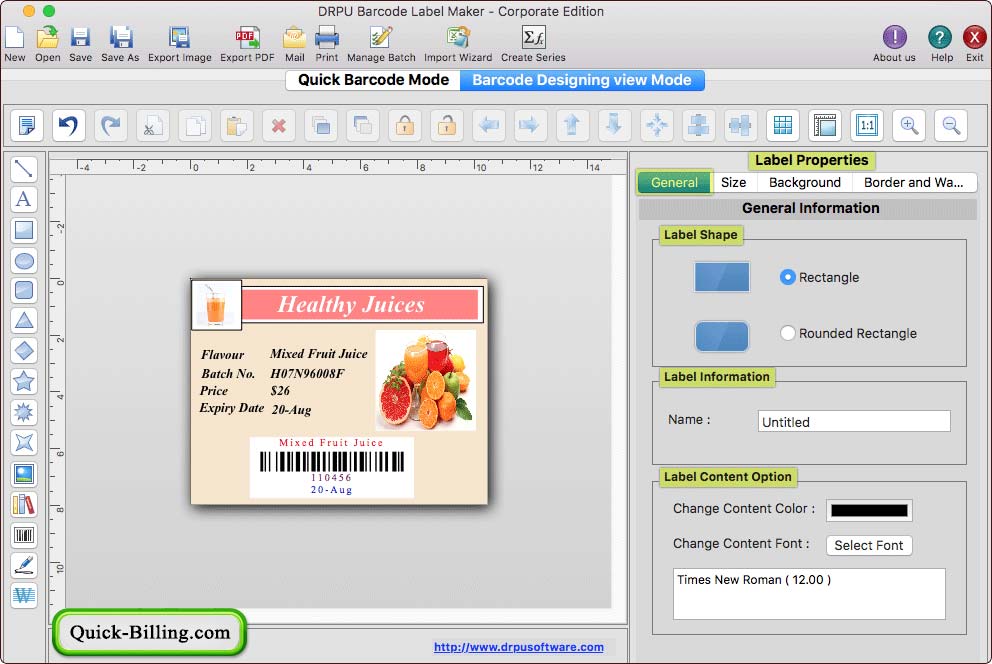This screenshot has height=664, width=992.
Task: Launch the Import Wizard
Action: coord(458,44)
